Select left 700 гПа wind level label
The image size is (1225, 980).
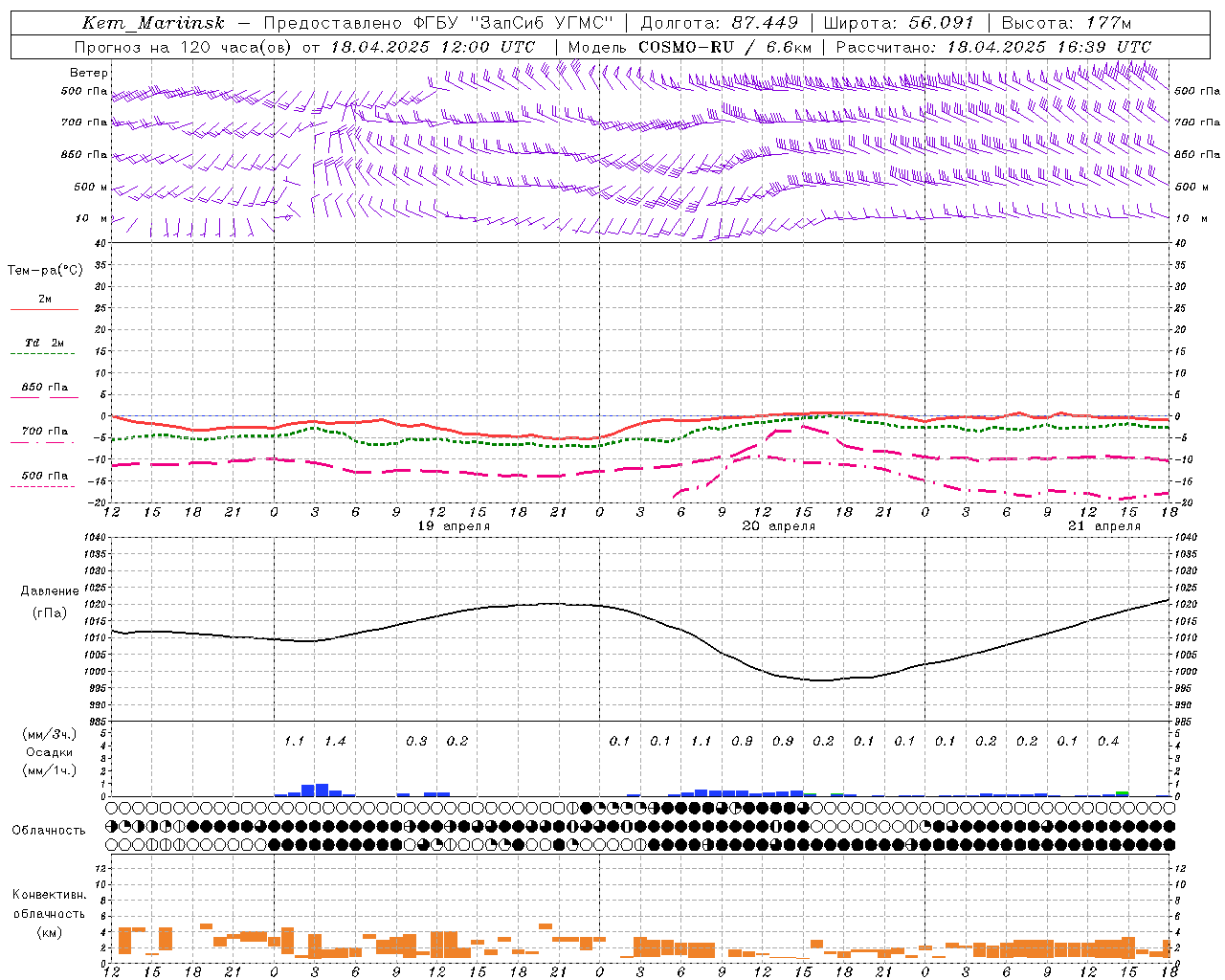click(84, 122)
